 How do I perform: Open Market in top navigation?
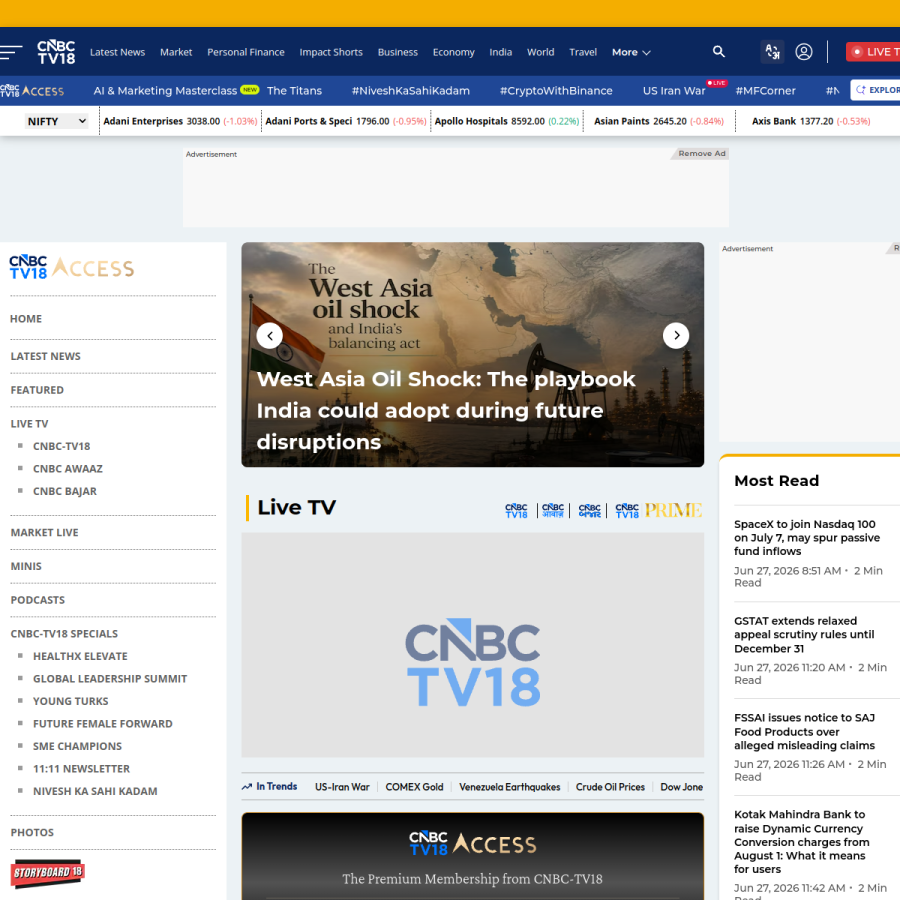click(176, 52)
